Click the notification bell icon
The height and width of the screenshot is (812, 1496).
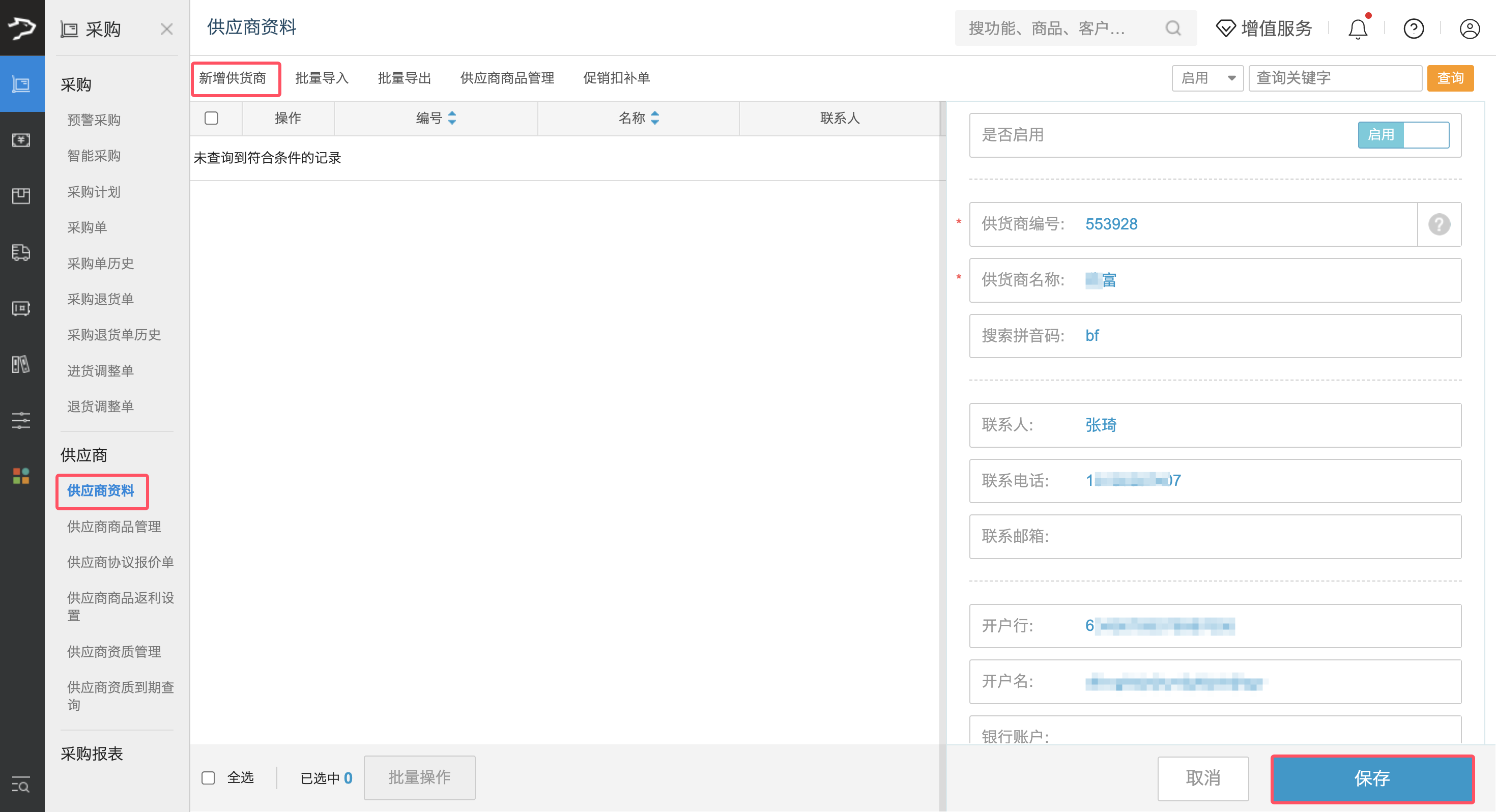click(x=1357, y=28)
